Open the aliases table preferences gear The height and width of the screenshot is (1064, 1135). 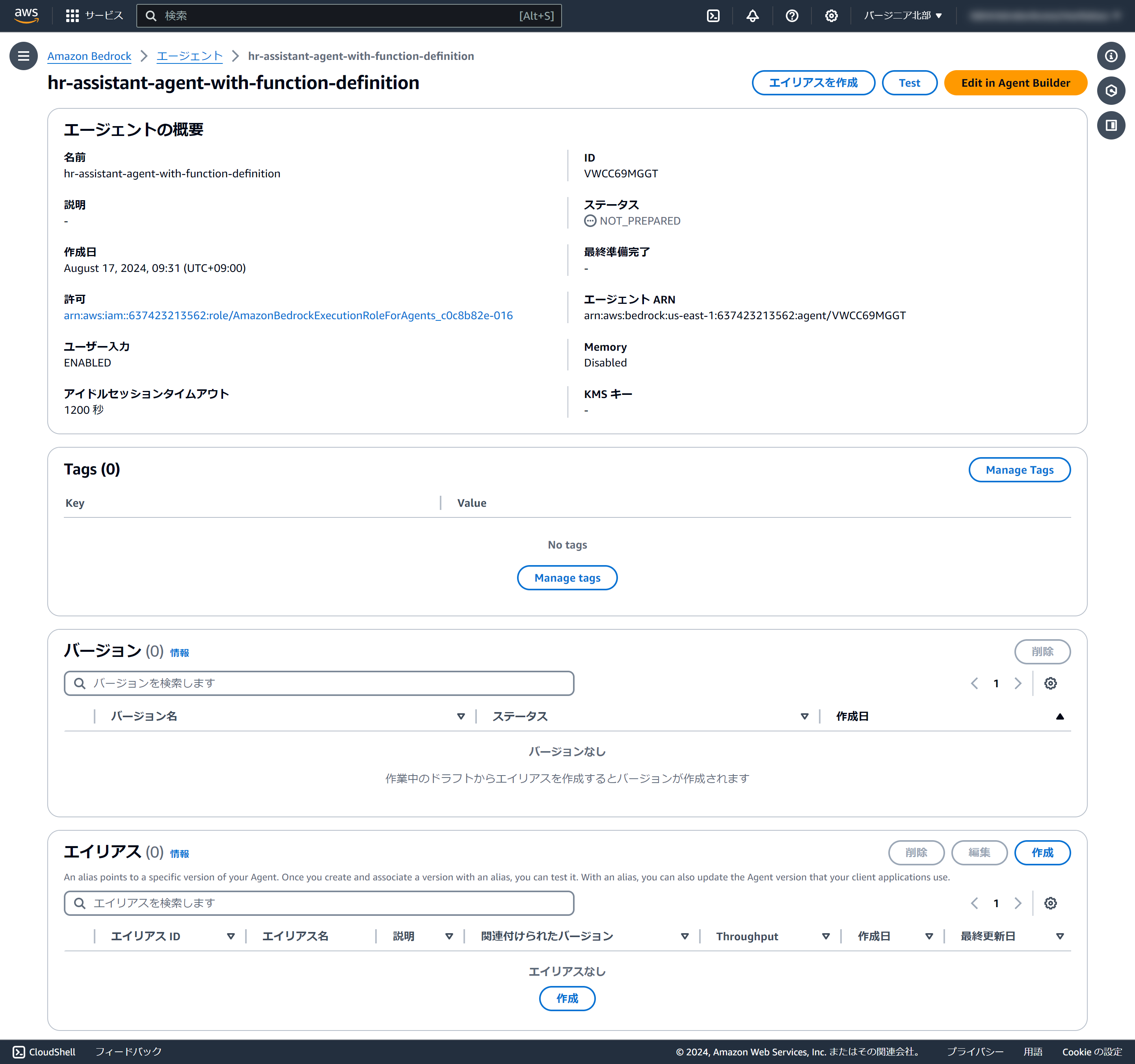point(1050,903)
